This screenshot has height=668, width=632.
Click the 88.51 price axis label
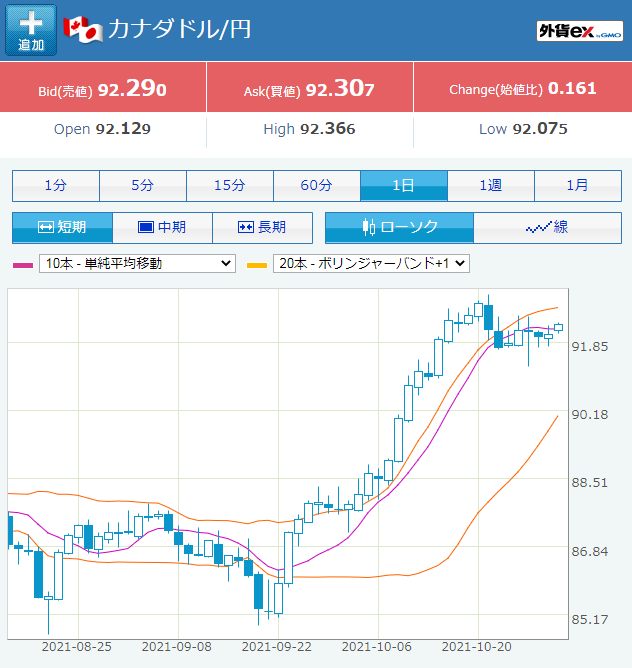click(590, 483)
